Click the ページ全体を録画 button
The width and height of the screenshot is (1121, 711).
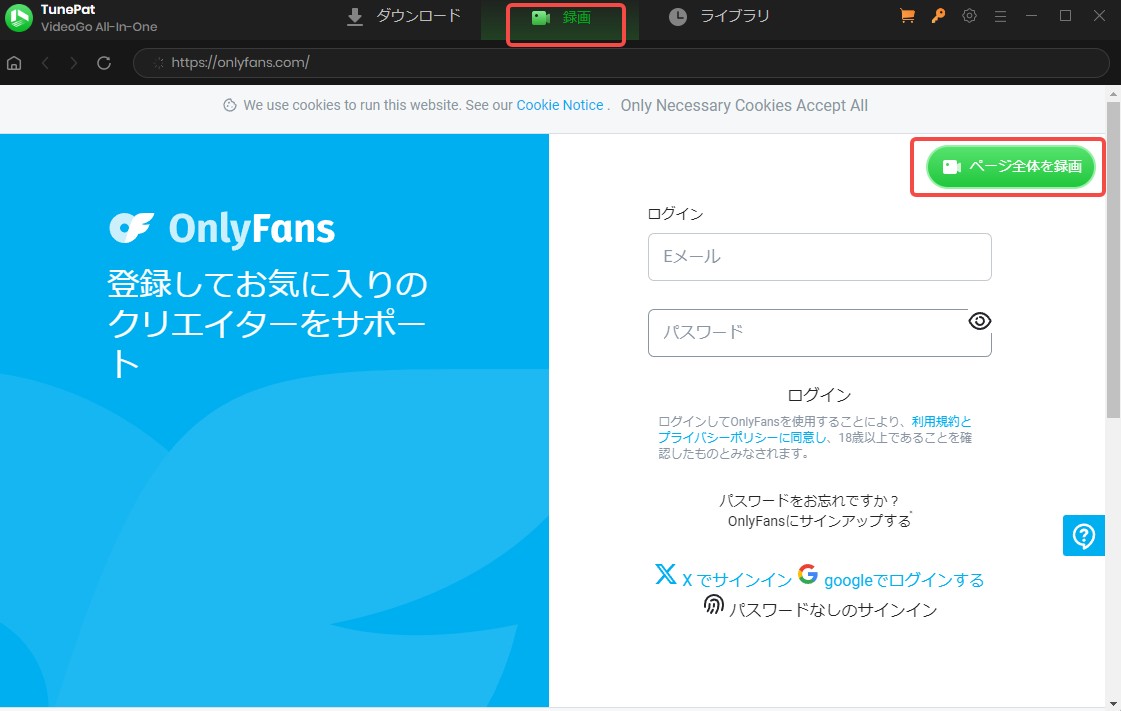point(1010,166)
